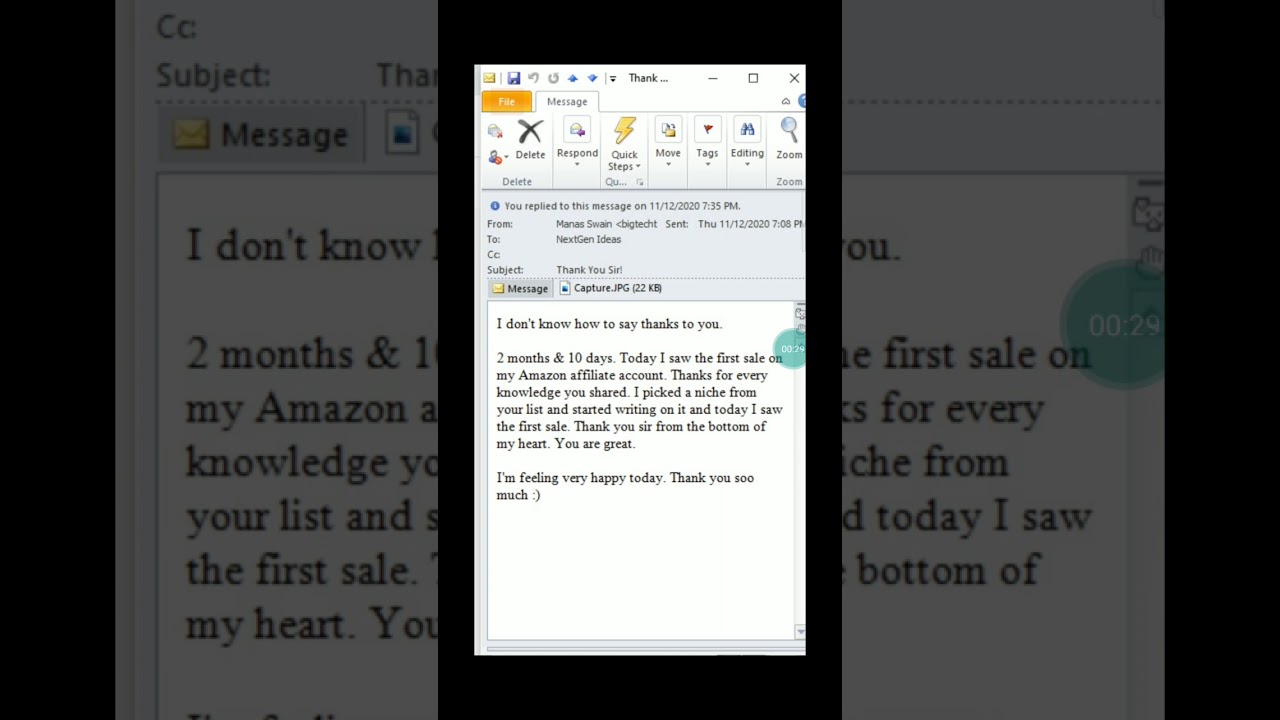
Task: Expand the Tags dropdown arrow
Action: click(707, 165)
